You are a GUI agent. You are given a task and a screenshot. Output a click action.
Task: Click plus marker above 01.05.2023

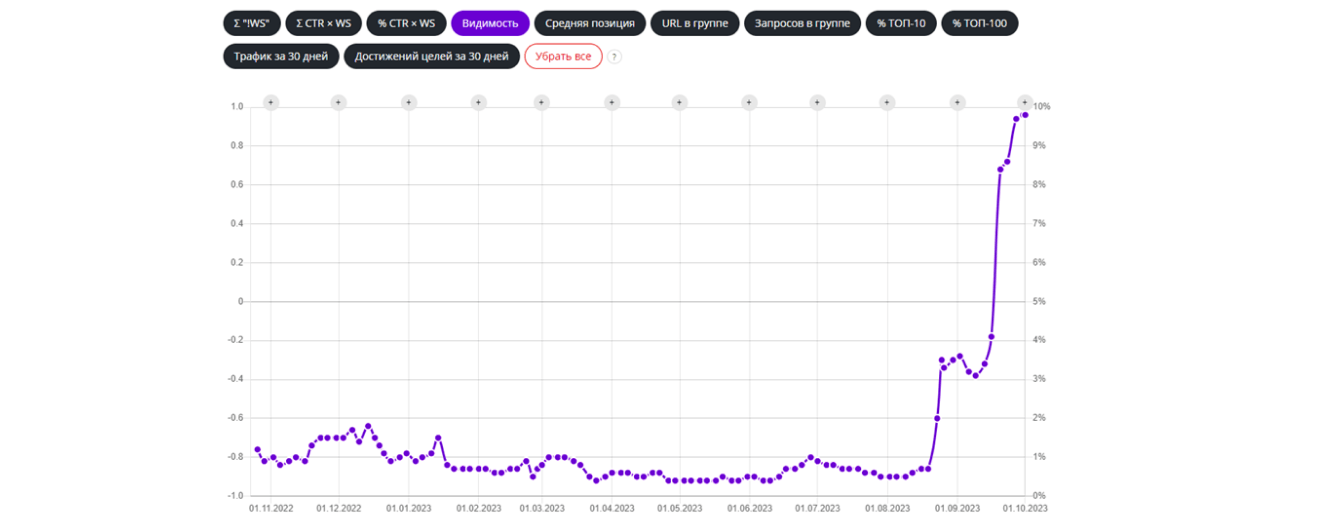pos(679,102)
